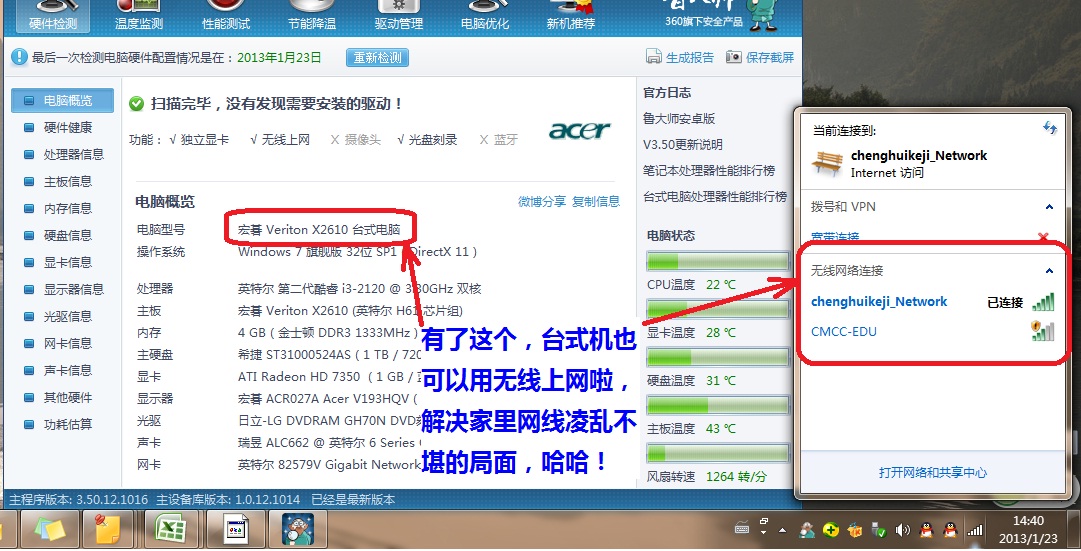This screenshot has width=1081, height=551.
Task: Open the Paint document taskbar icon
Action: [235, 530]
